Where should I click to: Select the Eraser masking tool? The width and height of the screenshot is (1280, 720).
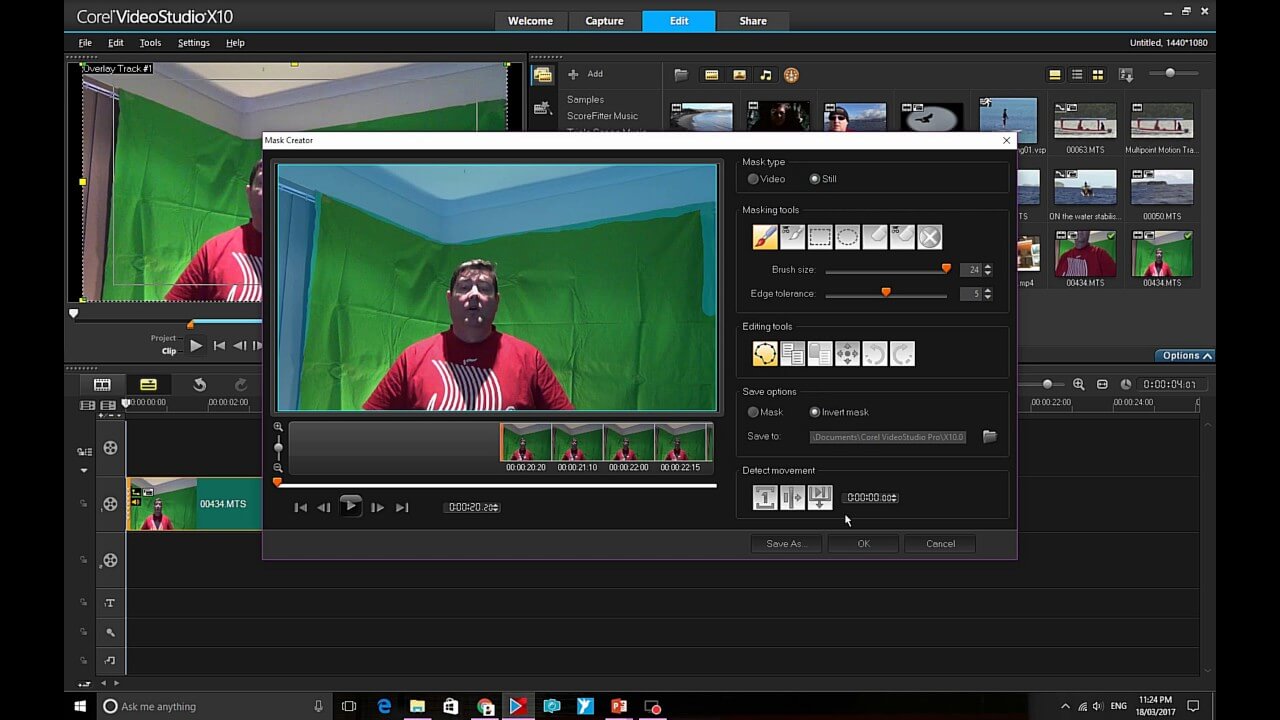(x=875, y=237)
